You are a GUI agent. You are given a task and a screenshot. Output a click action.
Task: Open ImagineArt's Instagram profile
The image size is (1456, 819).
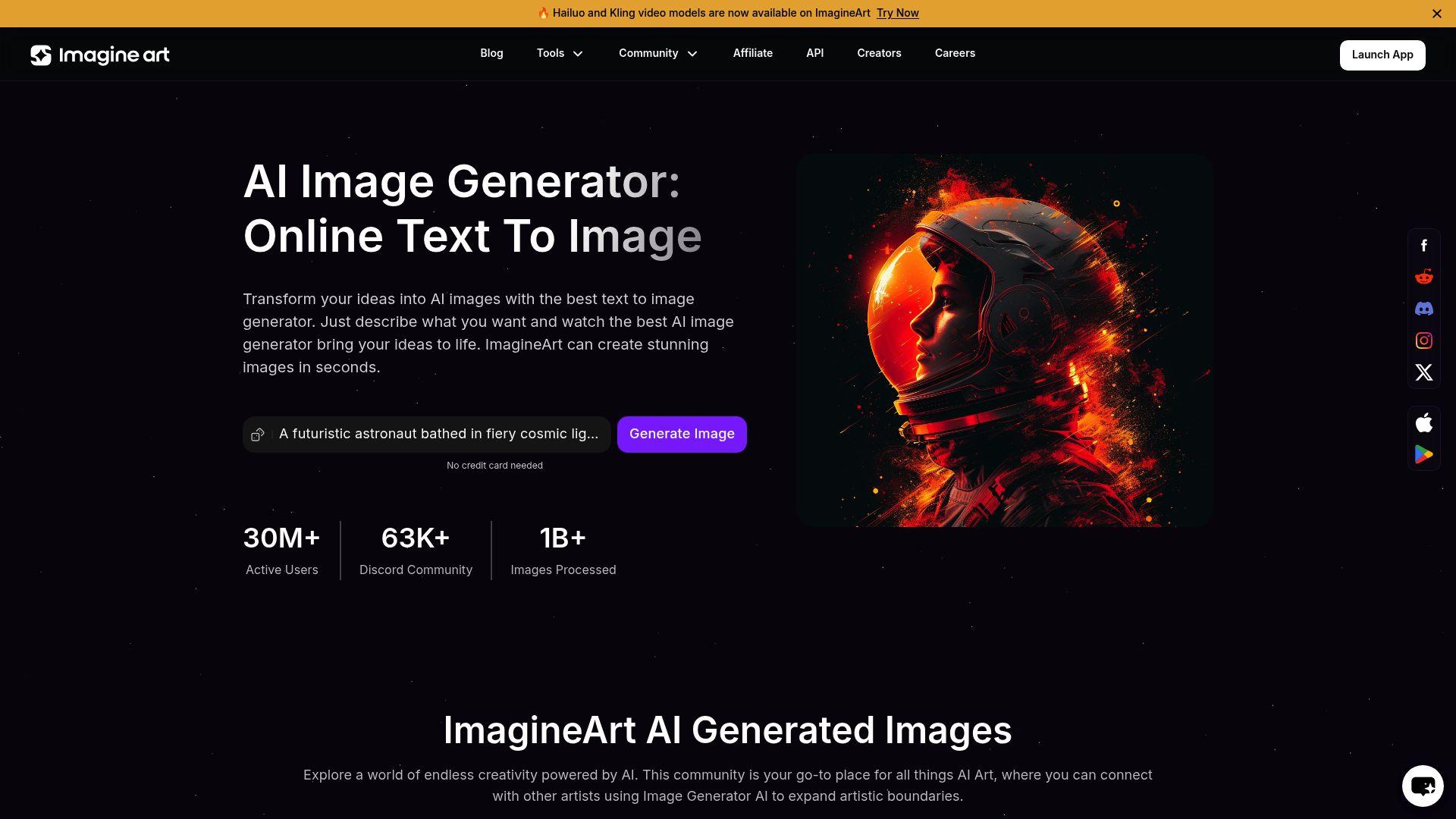pyautogui.click(x=1424, y=340)
